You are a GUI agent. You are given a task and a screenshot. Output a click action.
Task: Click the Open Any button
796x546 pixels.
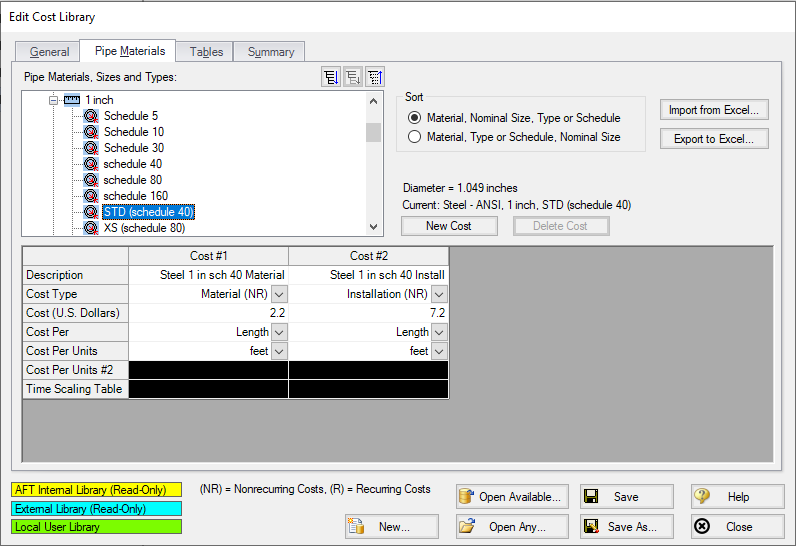[x=512, y=526]
